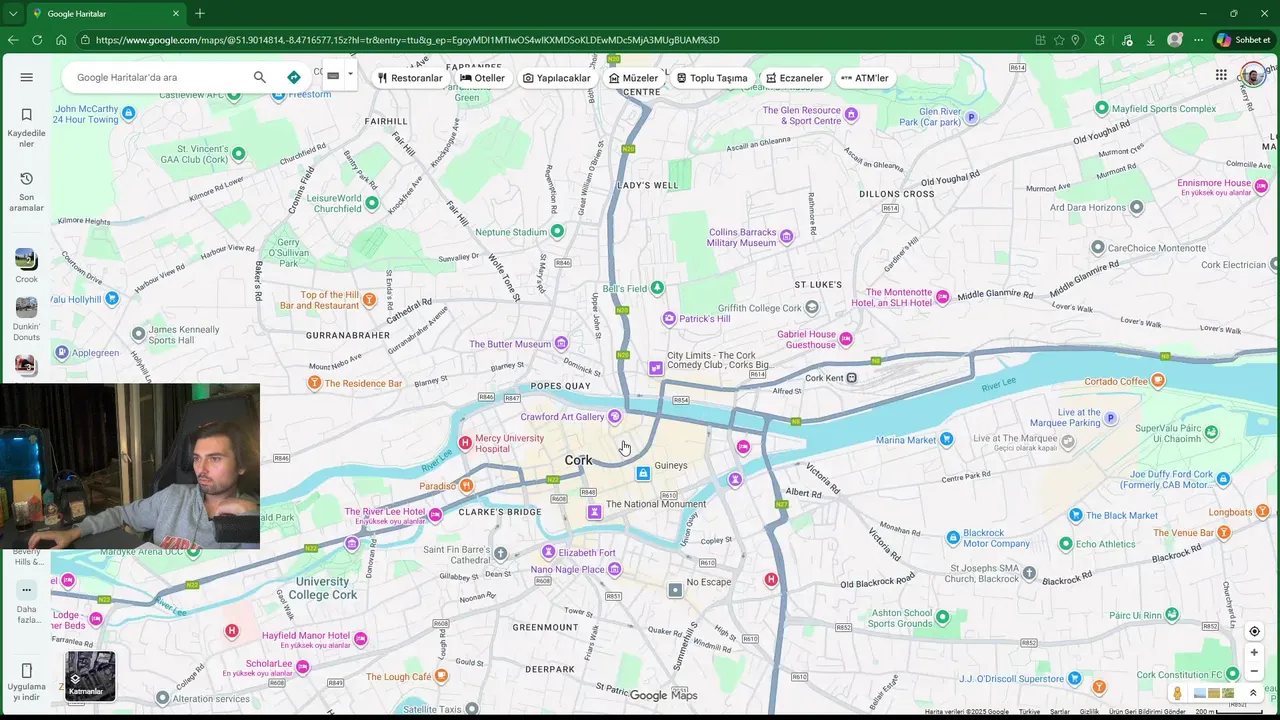Click browser reload button
This screenshot has height=720, width=1280.
(x=37, y=40)
